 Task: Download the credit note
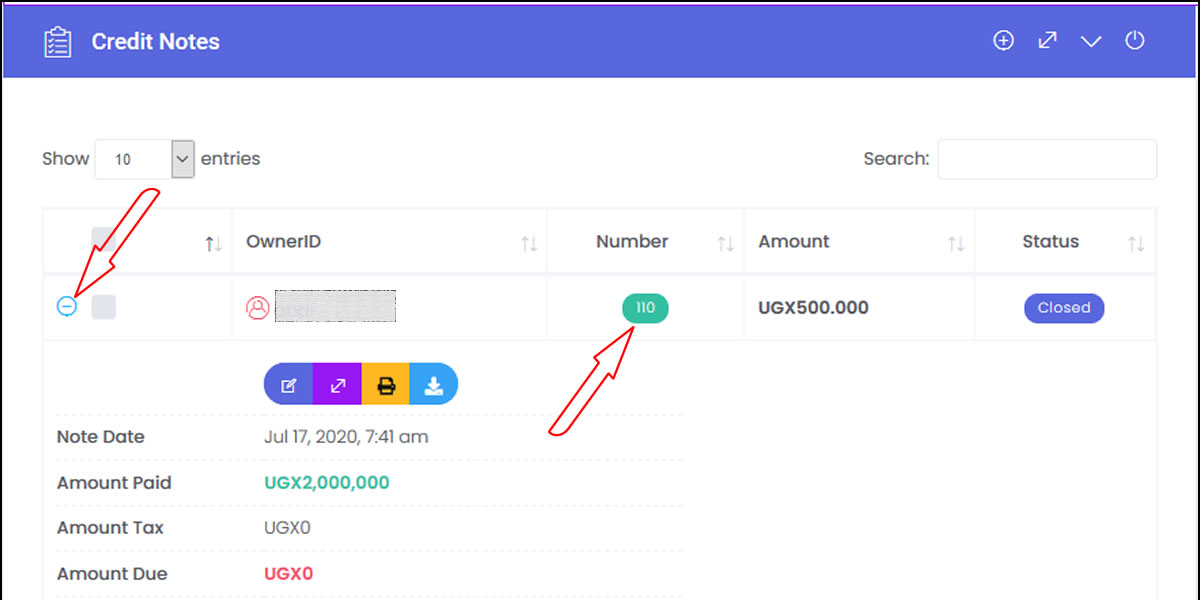click(433, 385)
